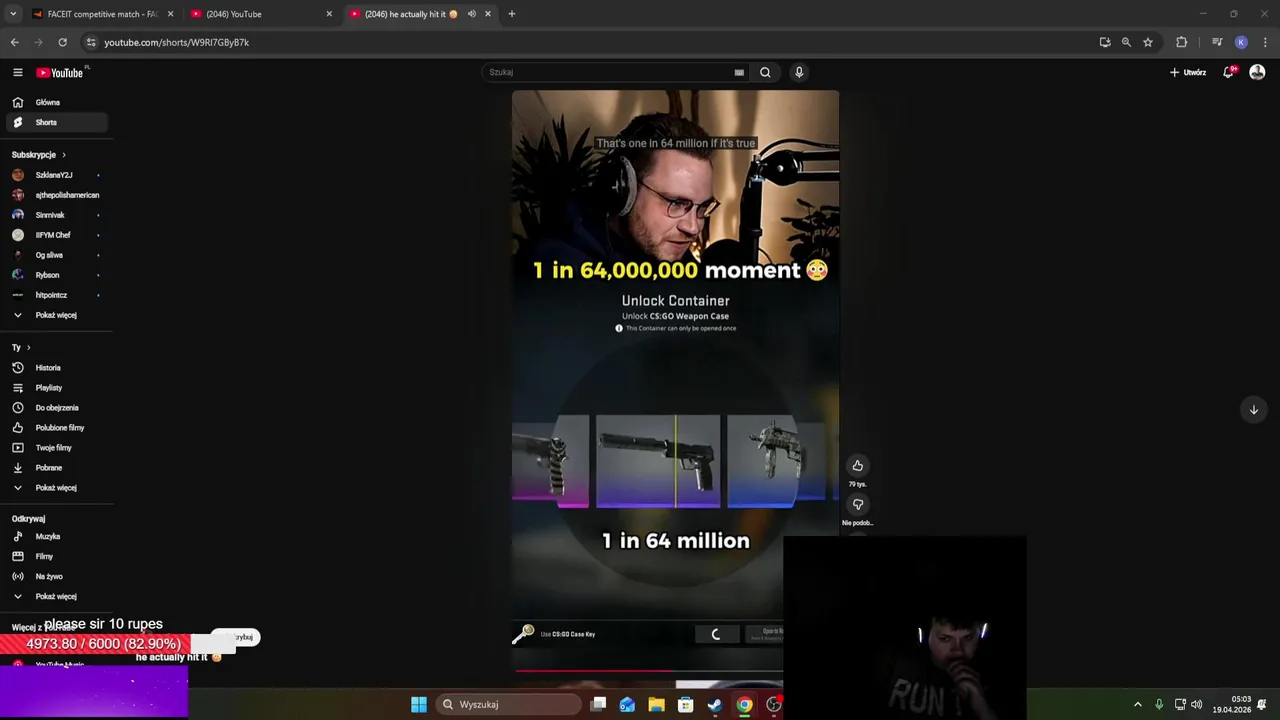Open Pobrane in sidebar
Viewport: 1280px width, 720px height.
(x=58, y=467)
